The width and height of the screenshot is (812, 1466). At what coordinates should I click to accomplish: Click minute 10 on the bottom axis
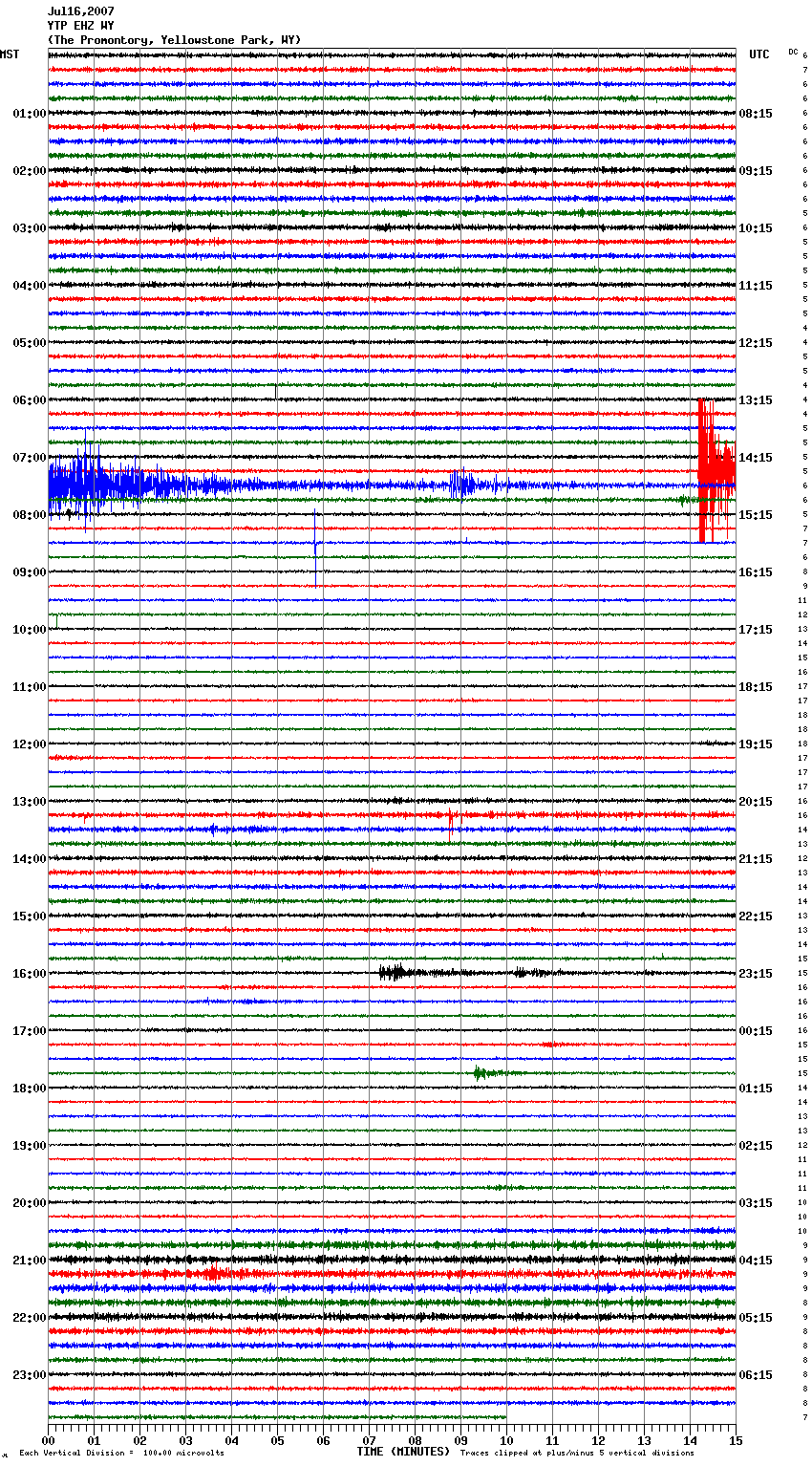(507, 1440)
